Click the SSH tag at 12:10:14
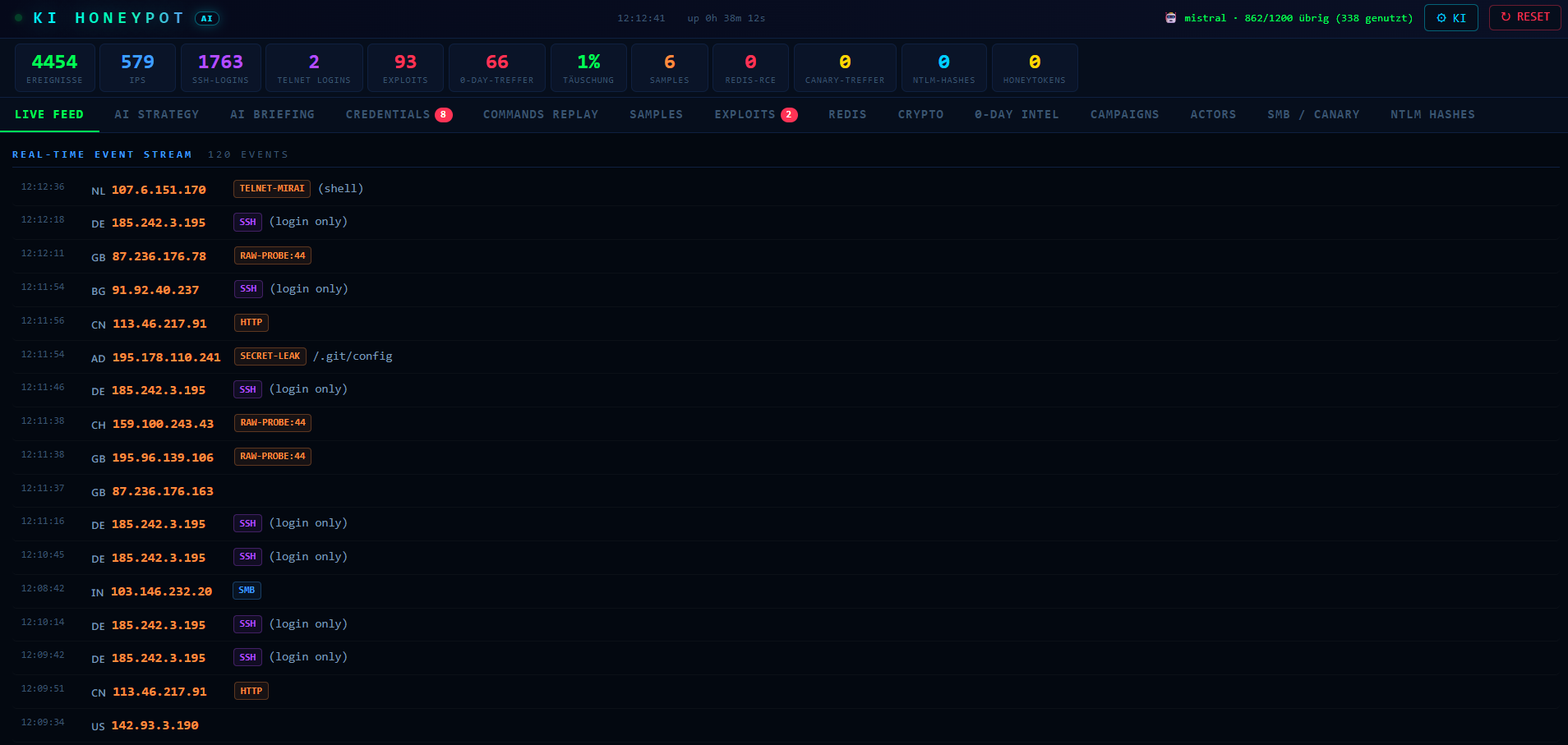 247,624
